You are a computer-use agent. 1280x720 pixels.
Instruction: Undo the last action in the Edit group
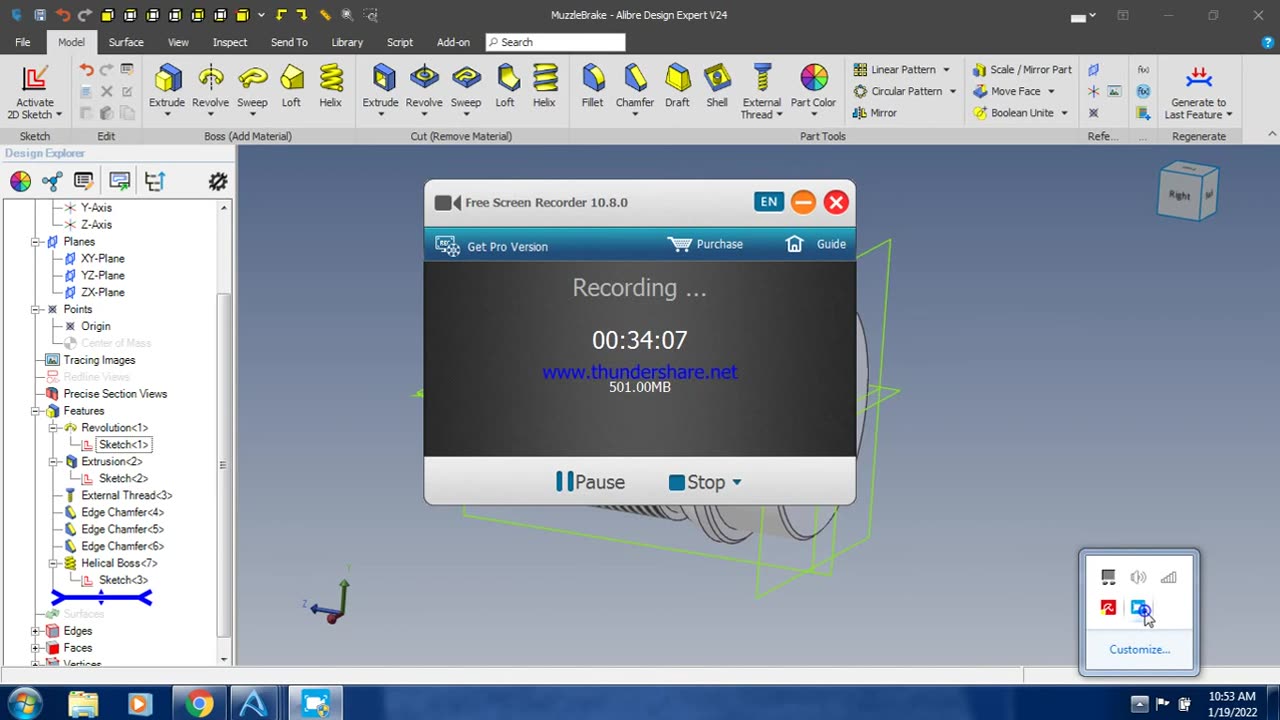(x=86, y=70)
